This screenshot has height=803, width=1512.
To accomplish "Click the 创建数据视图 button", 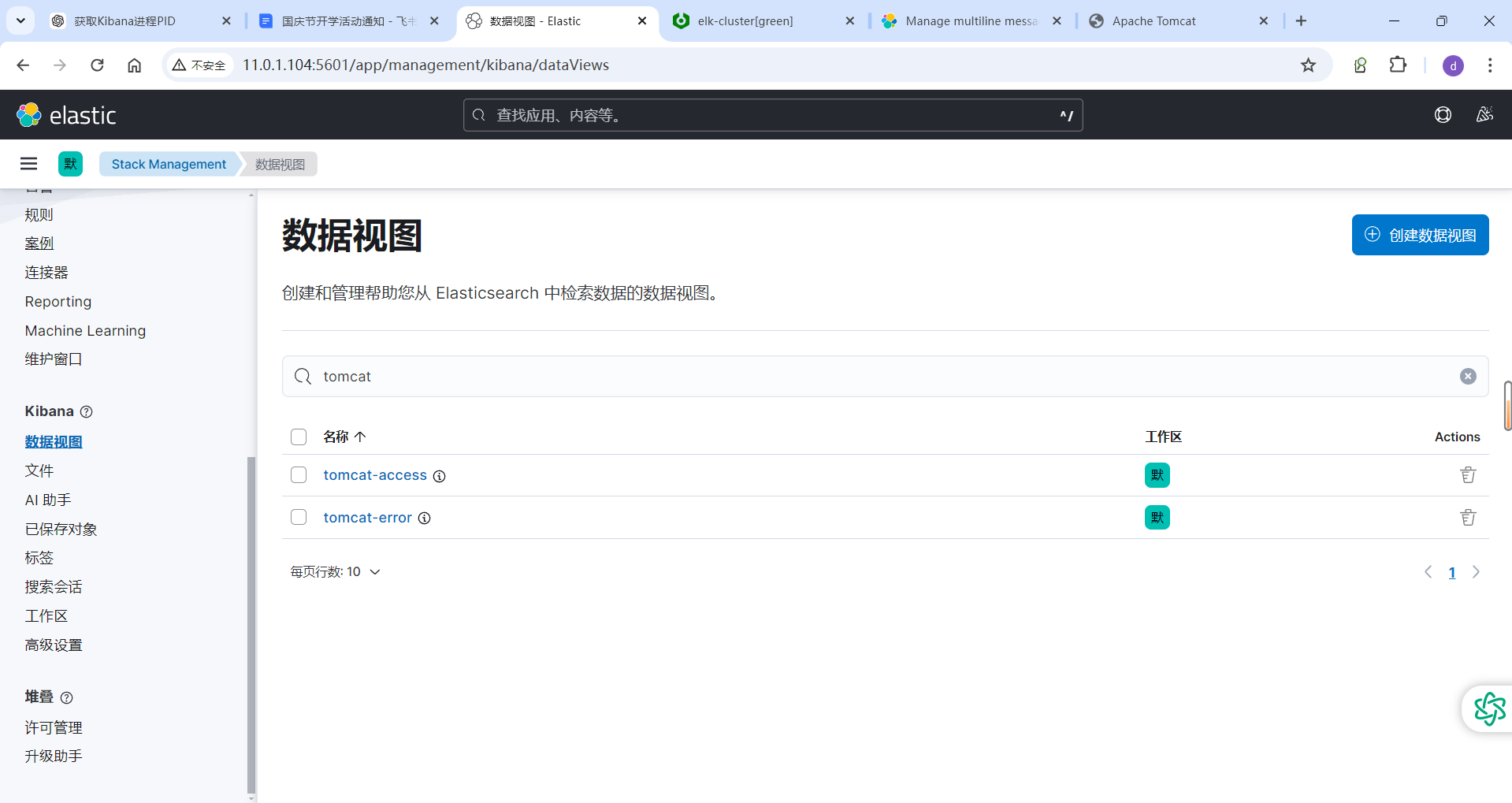I will point(1420,235).
